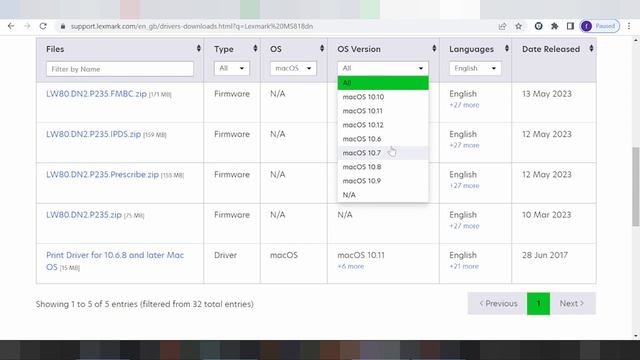Click the scrollbar up arrow
640x360 pixels.
(x=636, y=40)
